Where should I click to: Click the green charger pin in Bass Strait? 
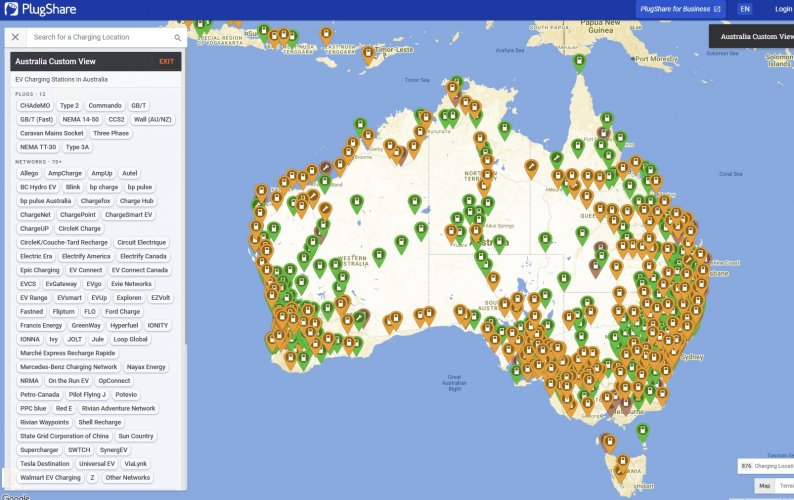pyautogui.click(x=642, y=432)
